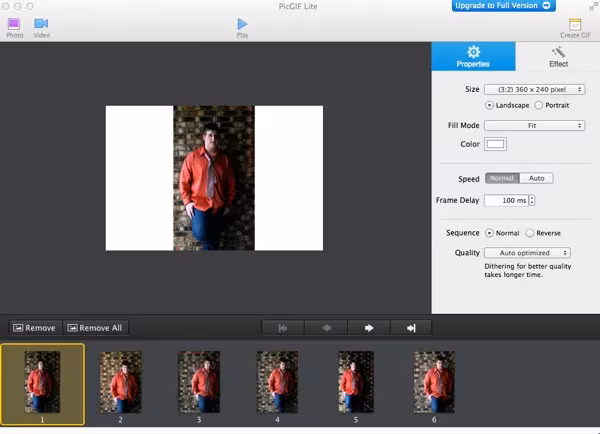Select Normal sequence option
The image size is (600, 434).
click(x=489, y=233)
